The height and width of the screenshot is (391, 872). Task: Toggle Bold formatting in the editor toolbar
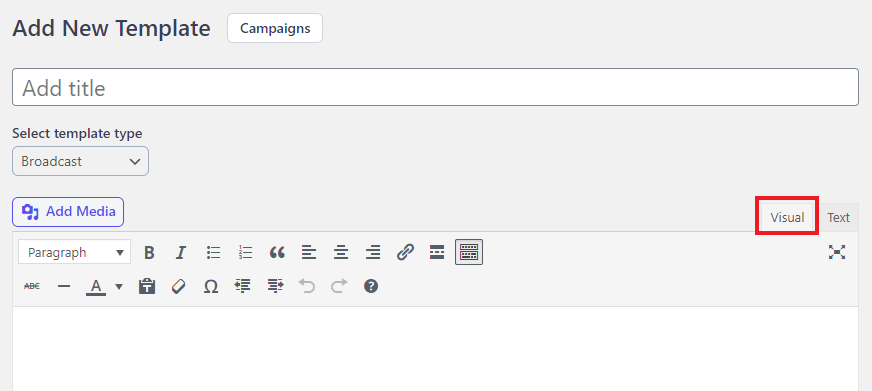[x=149, y=253]
